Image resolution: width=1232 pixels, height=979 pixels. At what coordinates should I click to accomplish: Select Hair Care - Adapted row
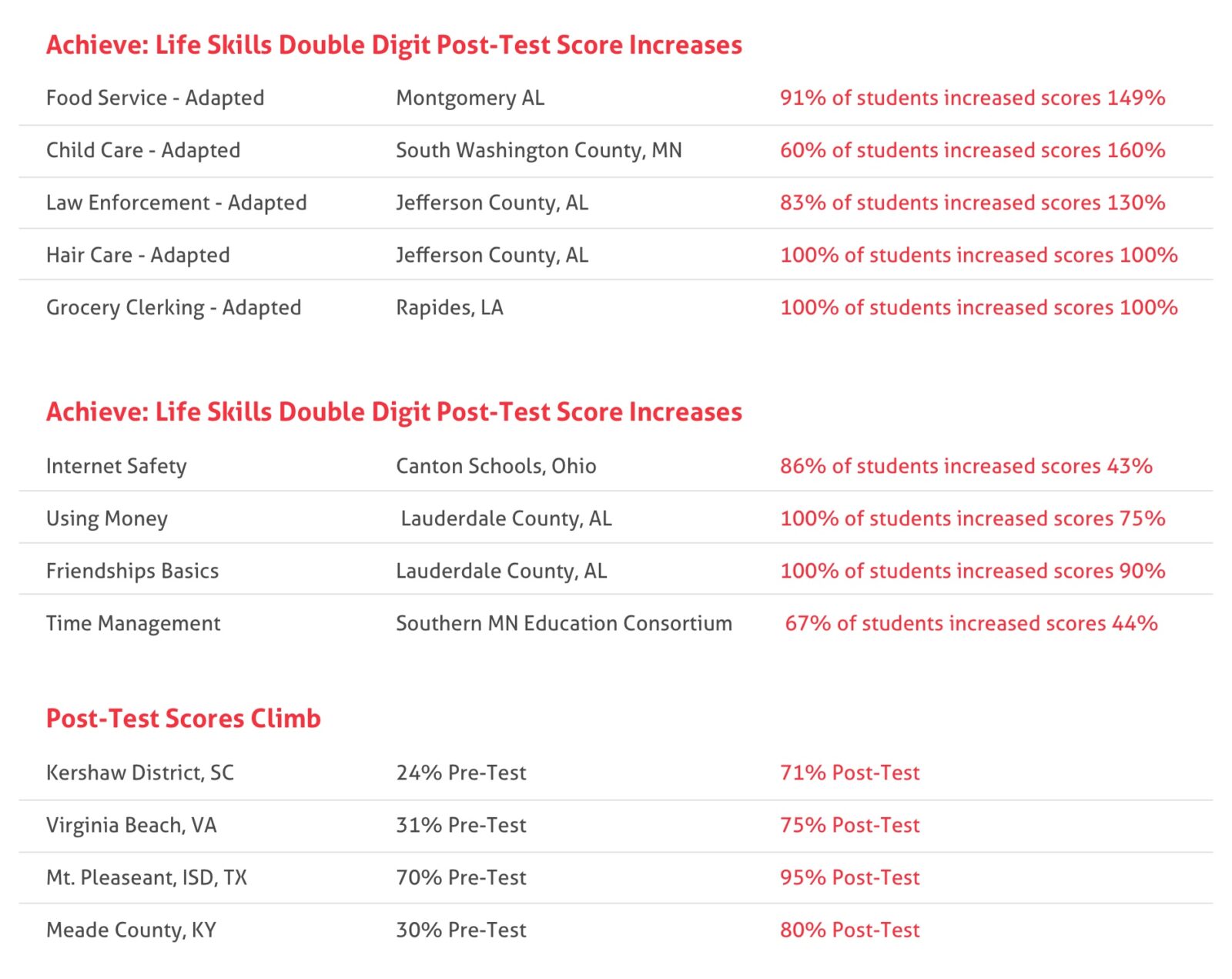(616, 255)
